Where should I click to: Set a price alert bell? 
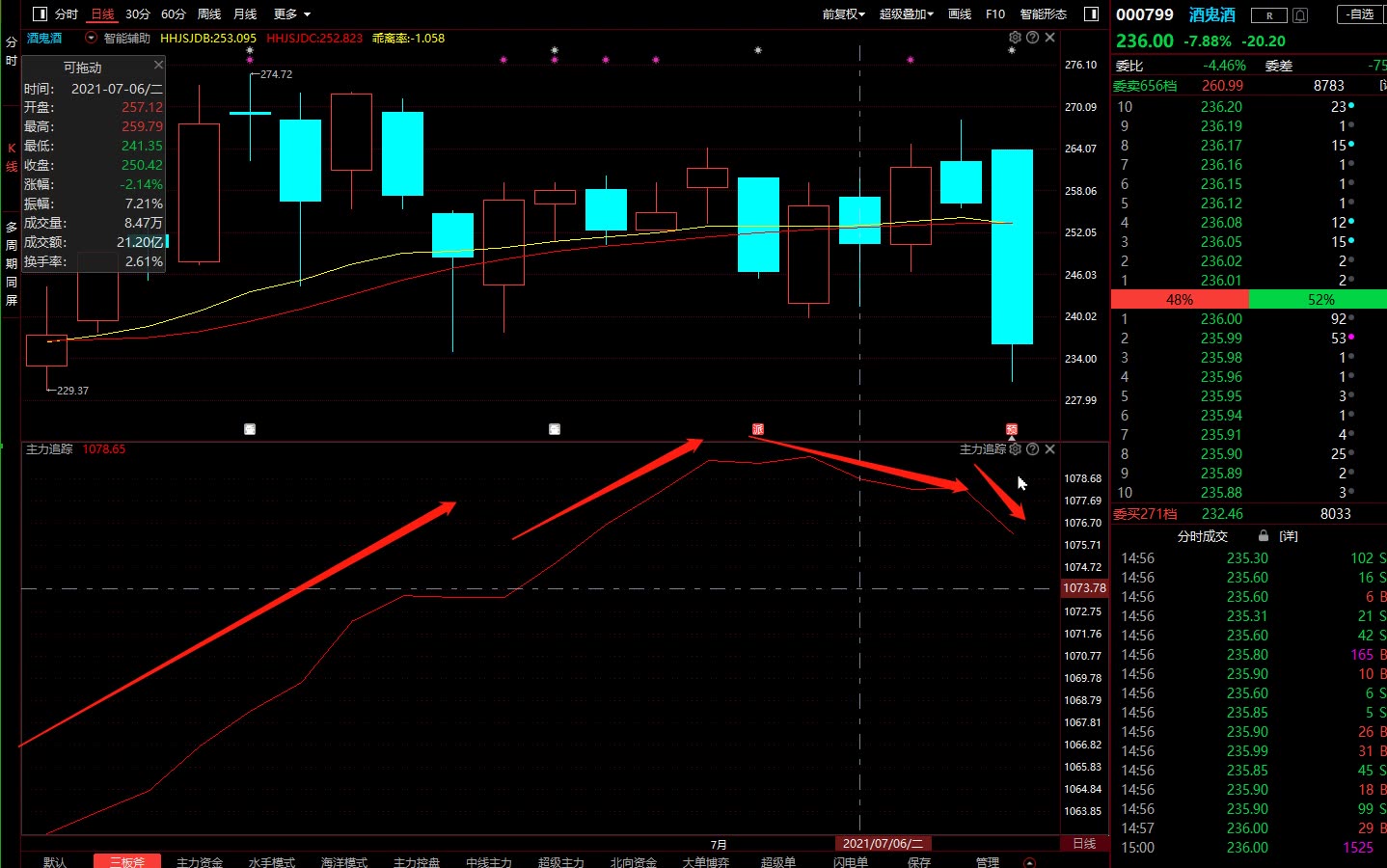pyautogui.click(x=1300, y=15)
